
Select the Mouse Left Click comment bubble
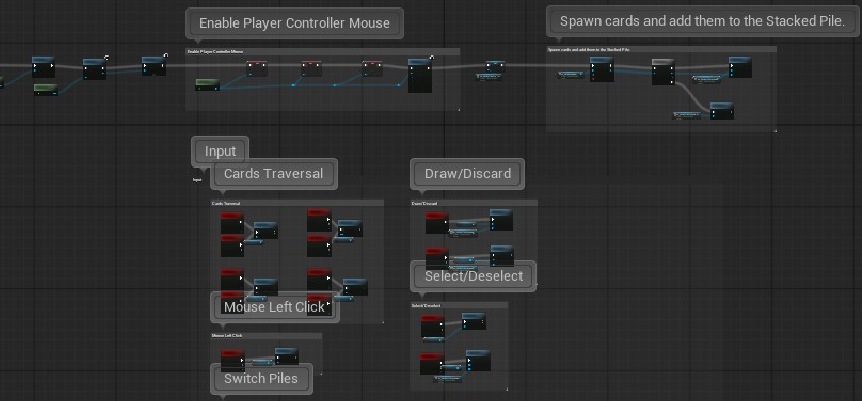[x=274, y=307]
